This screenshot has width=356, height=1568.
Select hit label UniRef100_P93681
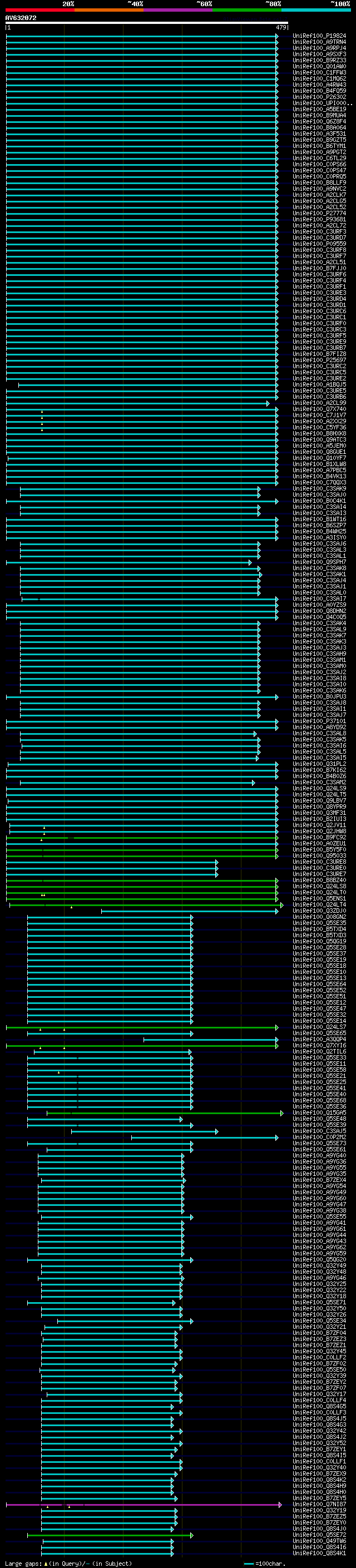pos(319,219)
